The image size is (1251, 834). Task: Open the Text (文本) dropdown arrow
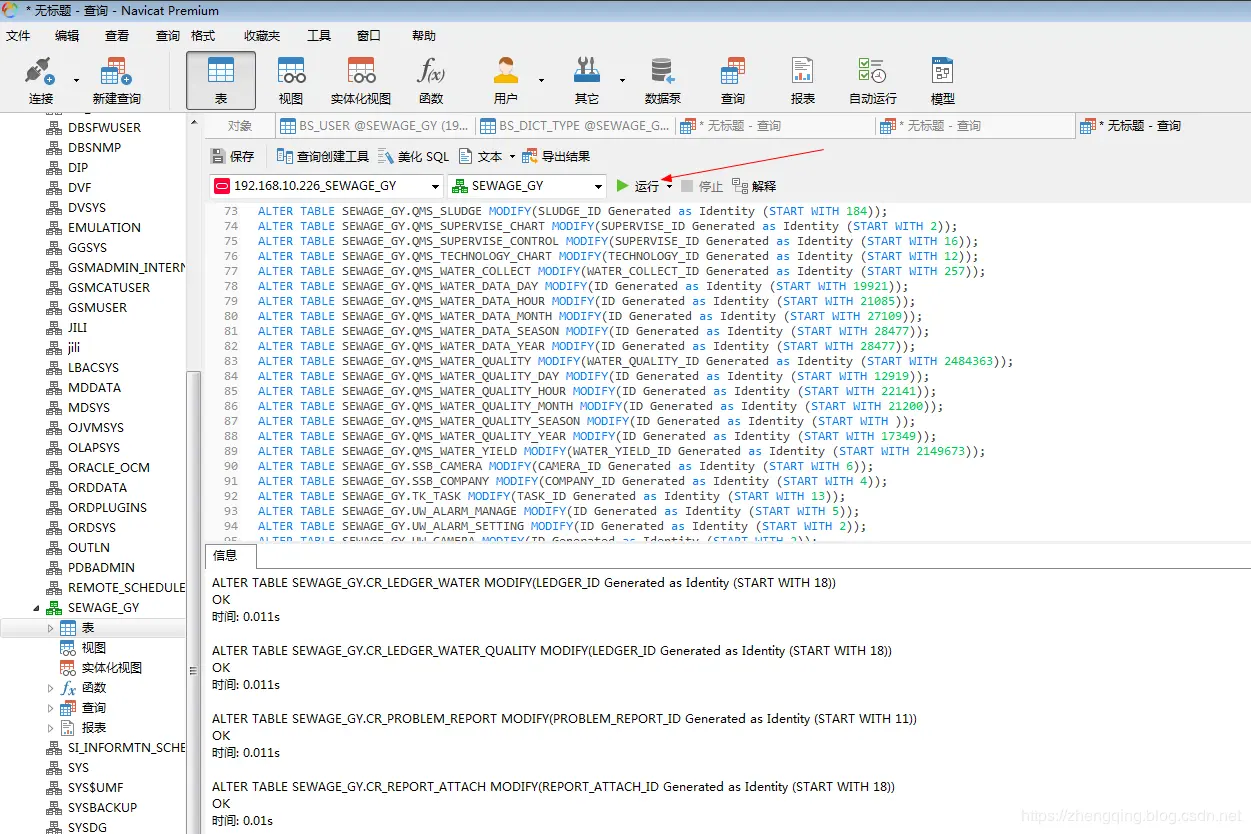(x=512, y=157)
